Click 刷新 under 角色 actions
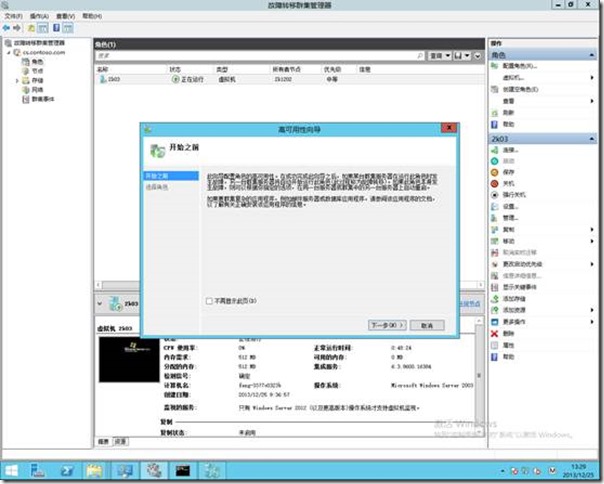 508,113
